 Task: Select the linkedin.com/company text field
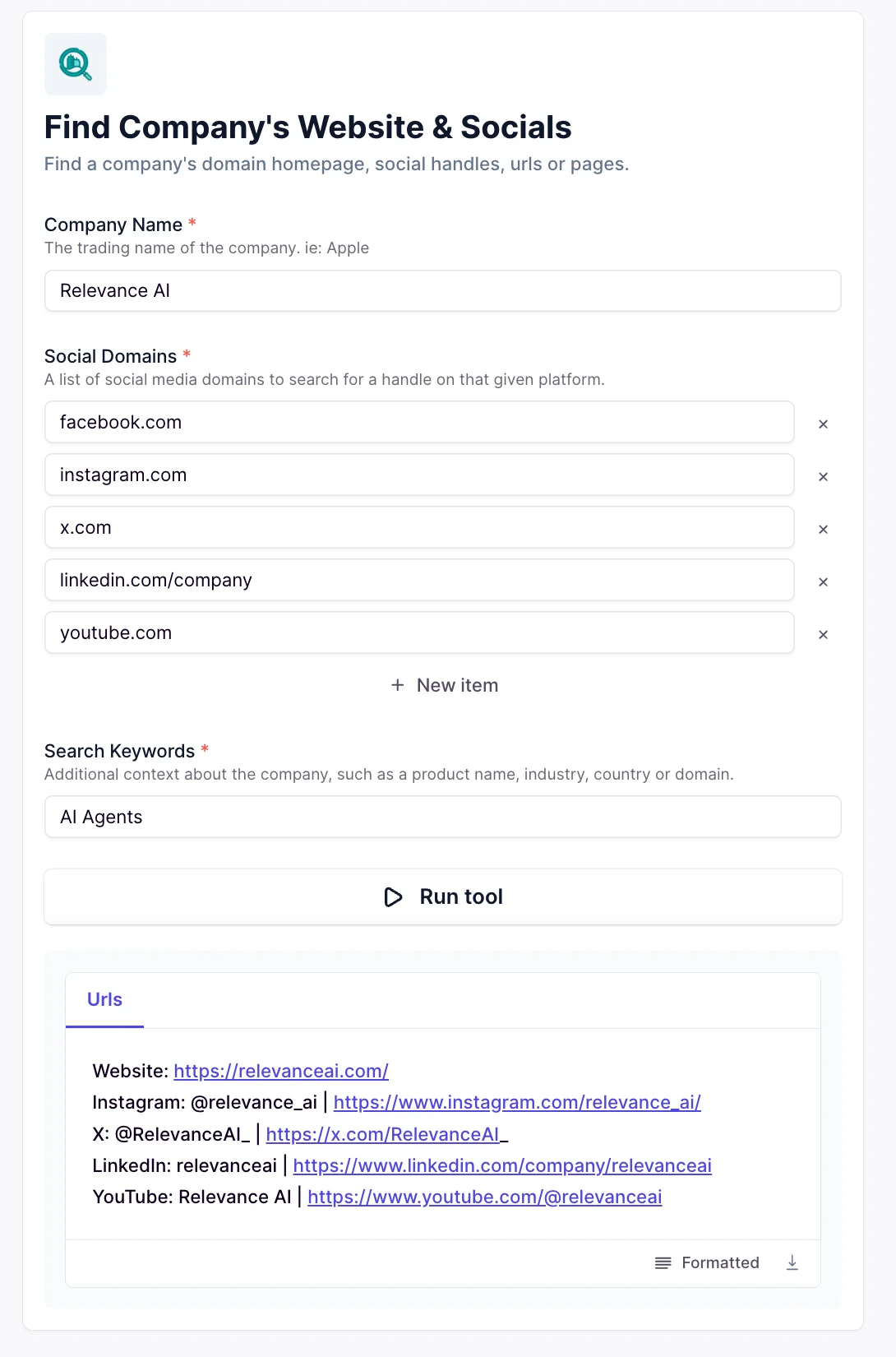(x=419, y=580)
